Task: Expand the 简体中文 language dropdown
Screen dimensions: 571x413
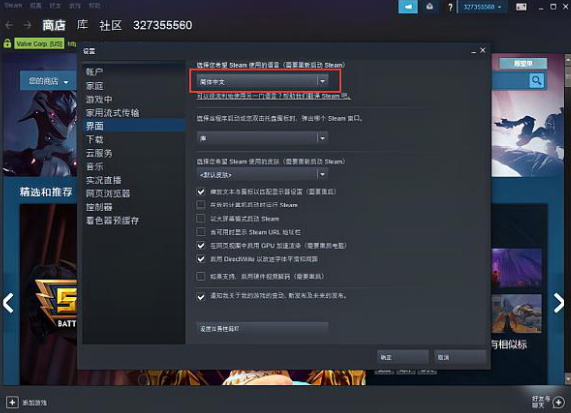Action: click(x=262, y=81)
